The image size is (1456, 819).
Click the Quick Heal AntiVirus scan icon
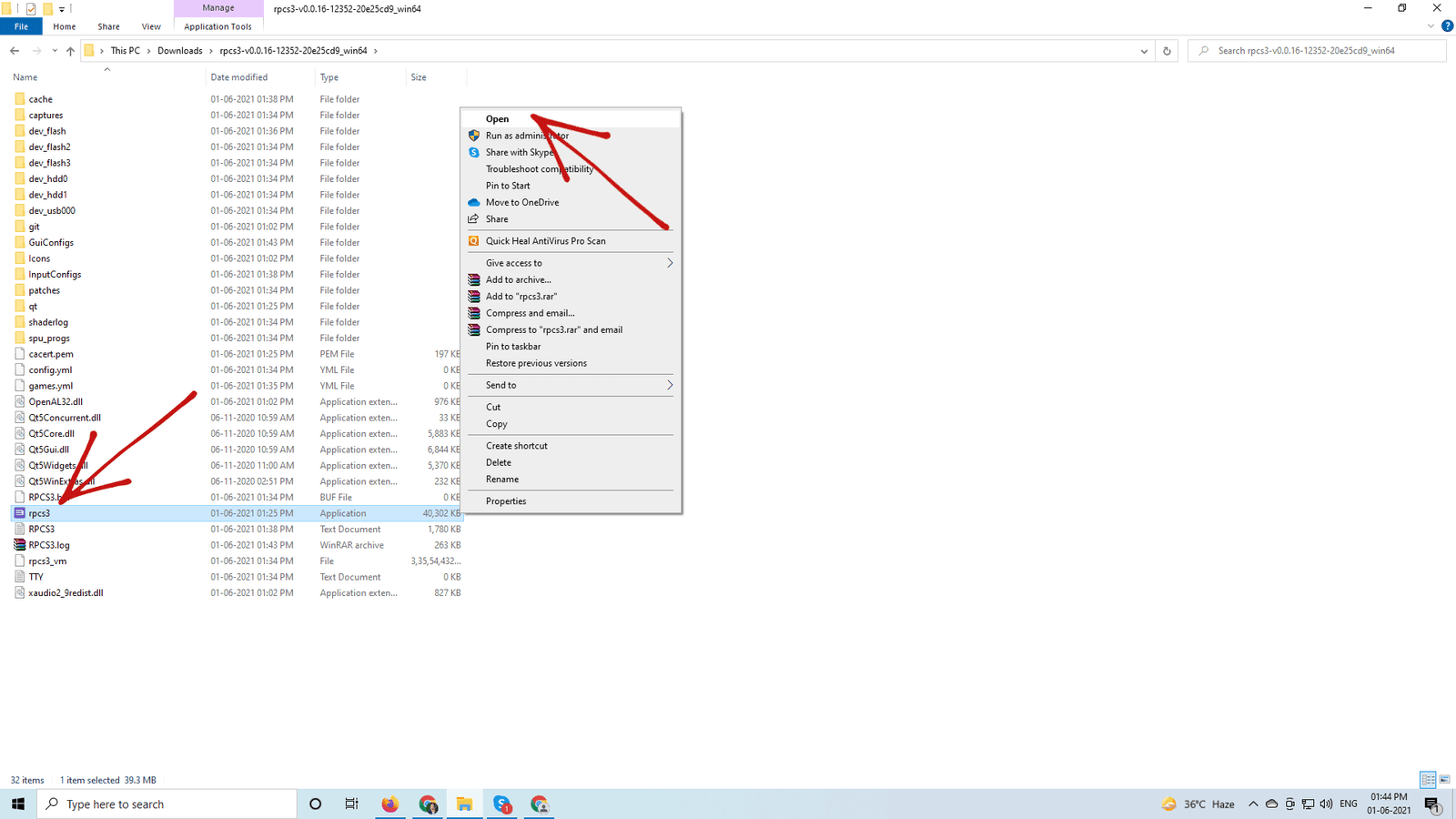click(473, 241)
